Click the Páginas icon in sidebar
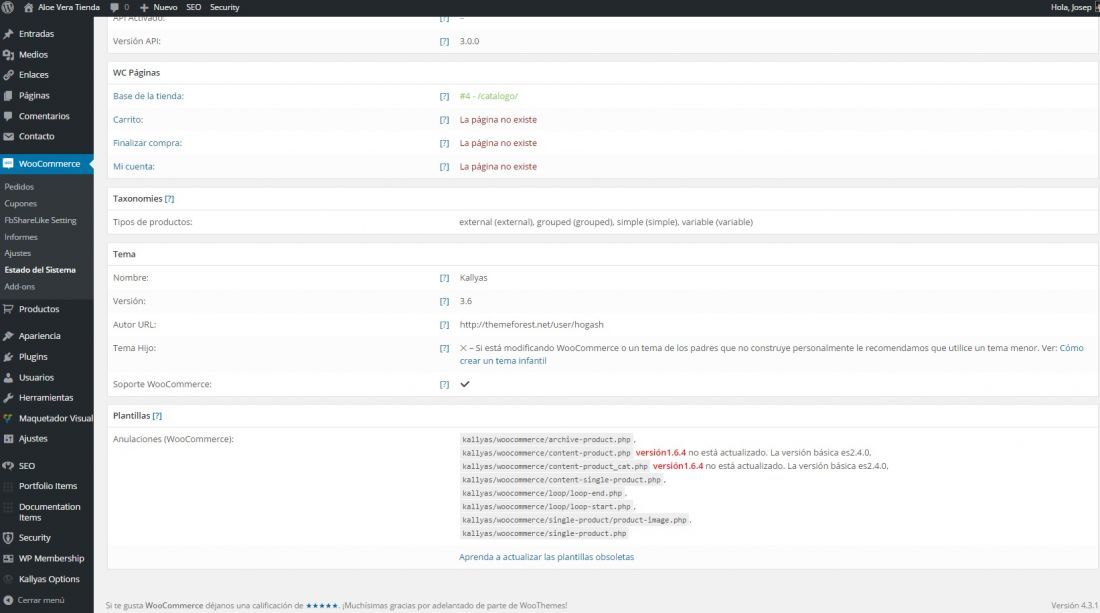1100x613 pixels. (8, 95)
